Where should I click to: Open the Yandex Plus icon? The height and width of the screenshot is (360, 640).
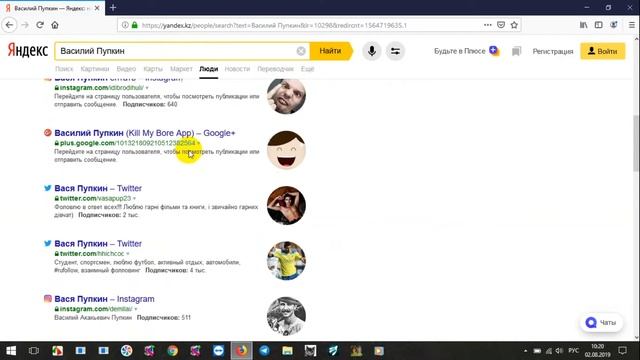point(494,51)
